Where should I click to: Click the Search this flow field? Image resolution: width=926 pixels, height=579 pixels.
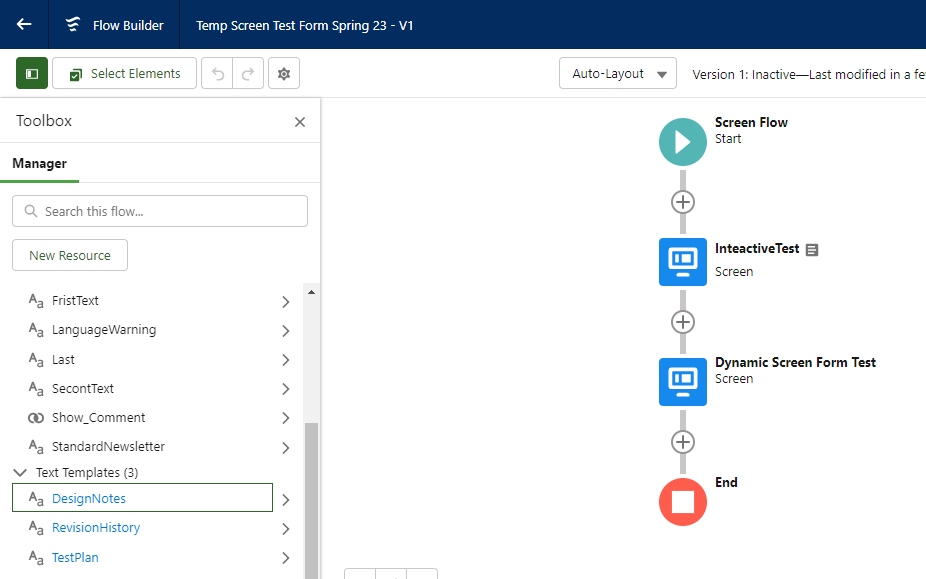160,211
